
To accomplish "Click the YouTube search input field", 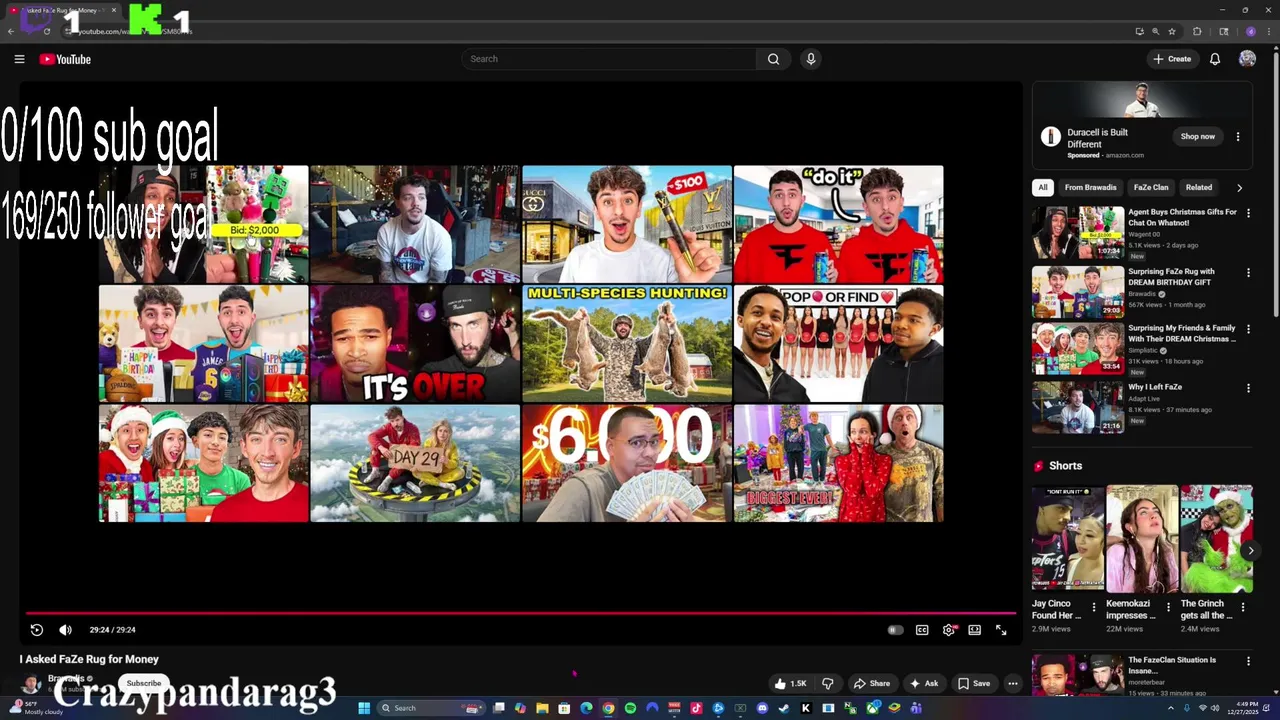I will (610, 59).
